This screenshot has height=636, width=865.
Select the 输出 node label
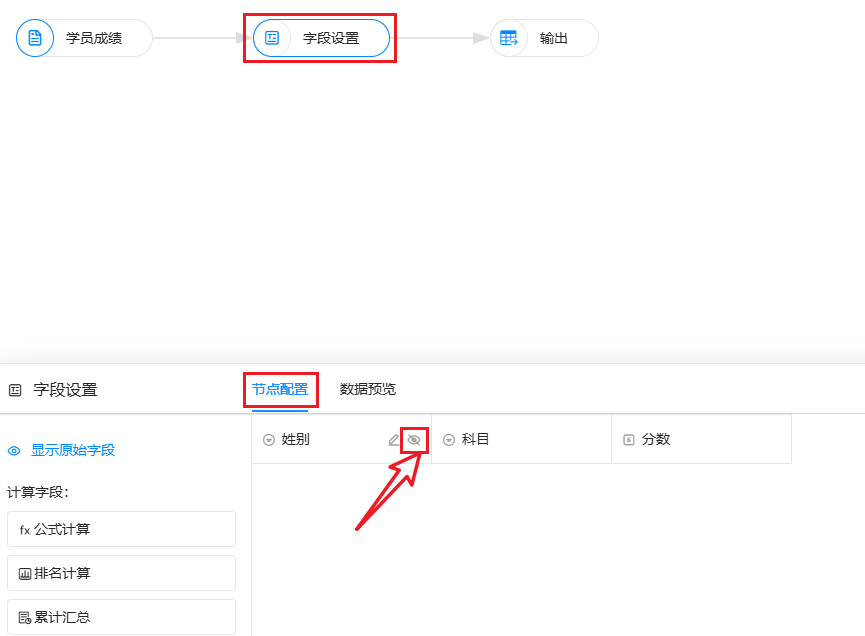click(x=554, y=38)
